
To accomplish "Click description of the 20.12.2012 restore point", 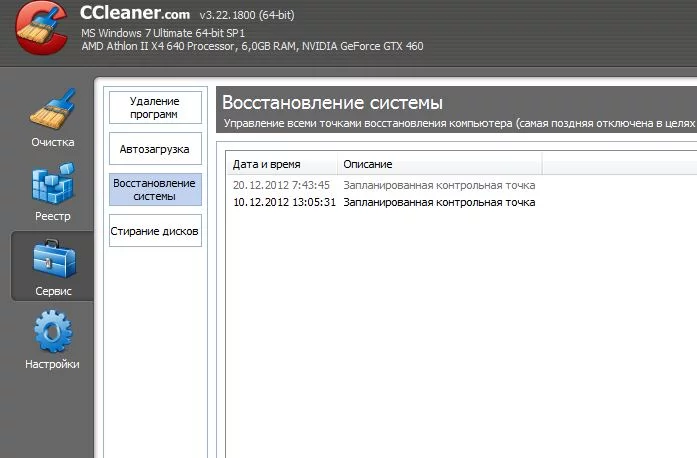I will [x=439, y=185].
